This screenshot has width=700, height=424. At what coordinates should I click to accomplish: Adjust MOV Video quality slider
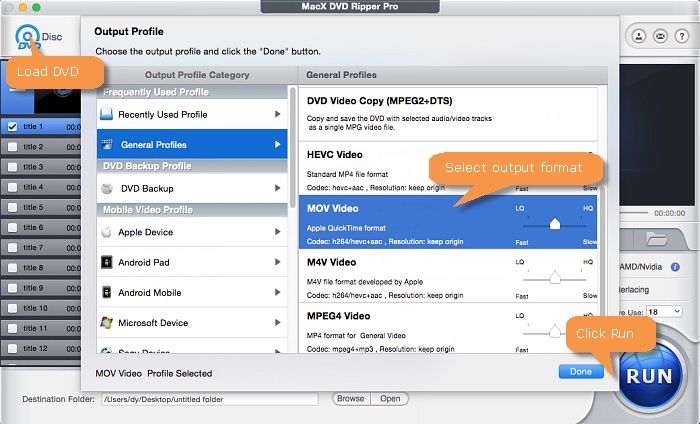click(554, 224)
